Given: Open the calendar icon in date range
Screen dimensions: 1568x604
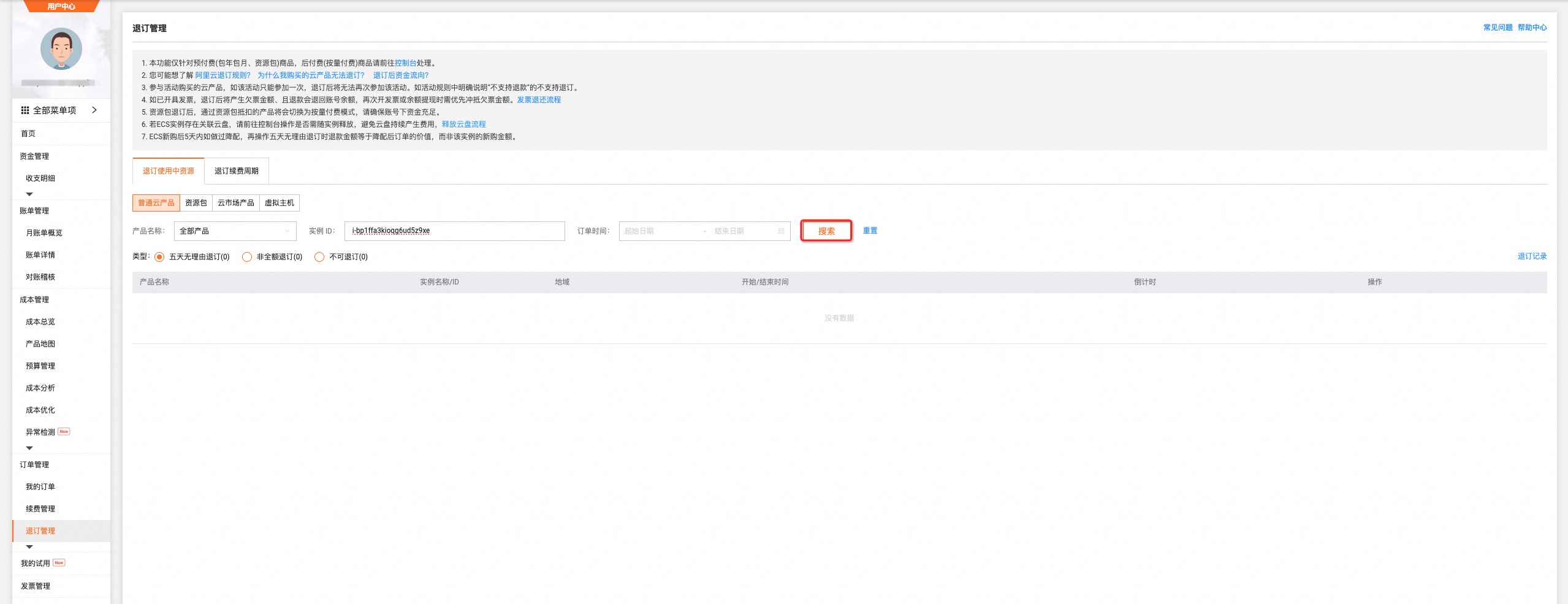Looking at the screenshot, I should pyautogui.click(x=782, y=231).
